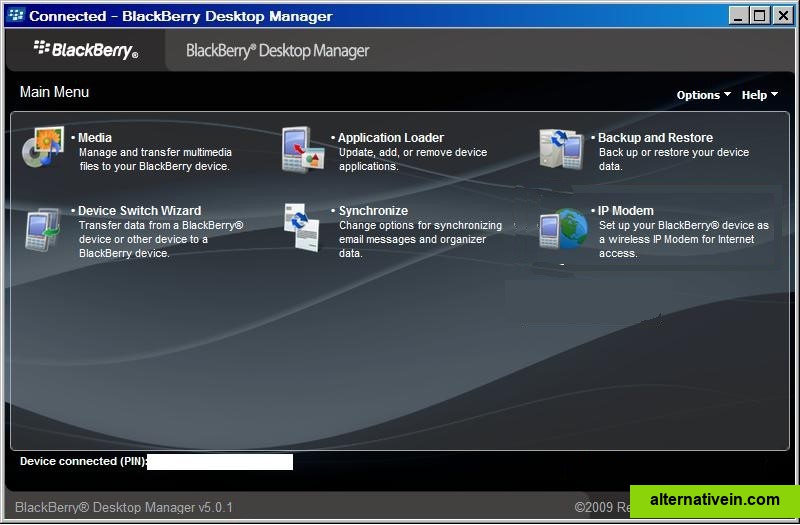Click 'Change options for synchronizing' description
Image resolution: width=800 pixels, height=525 pixels.
(x=420, y=225)
